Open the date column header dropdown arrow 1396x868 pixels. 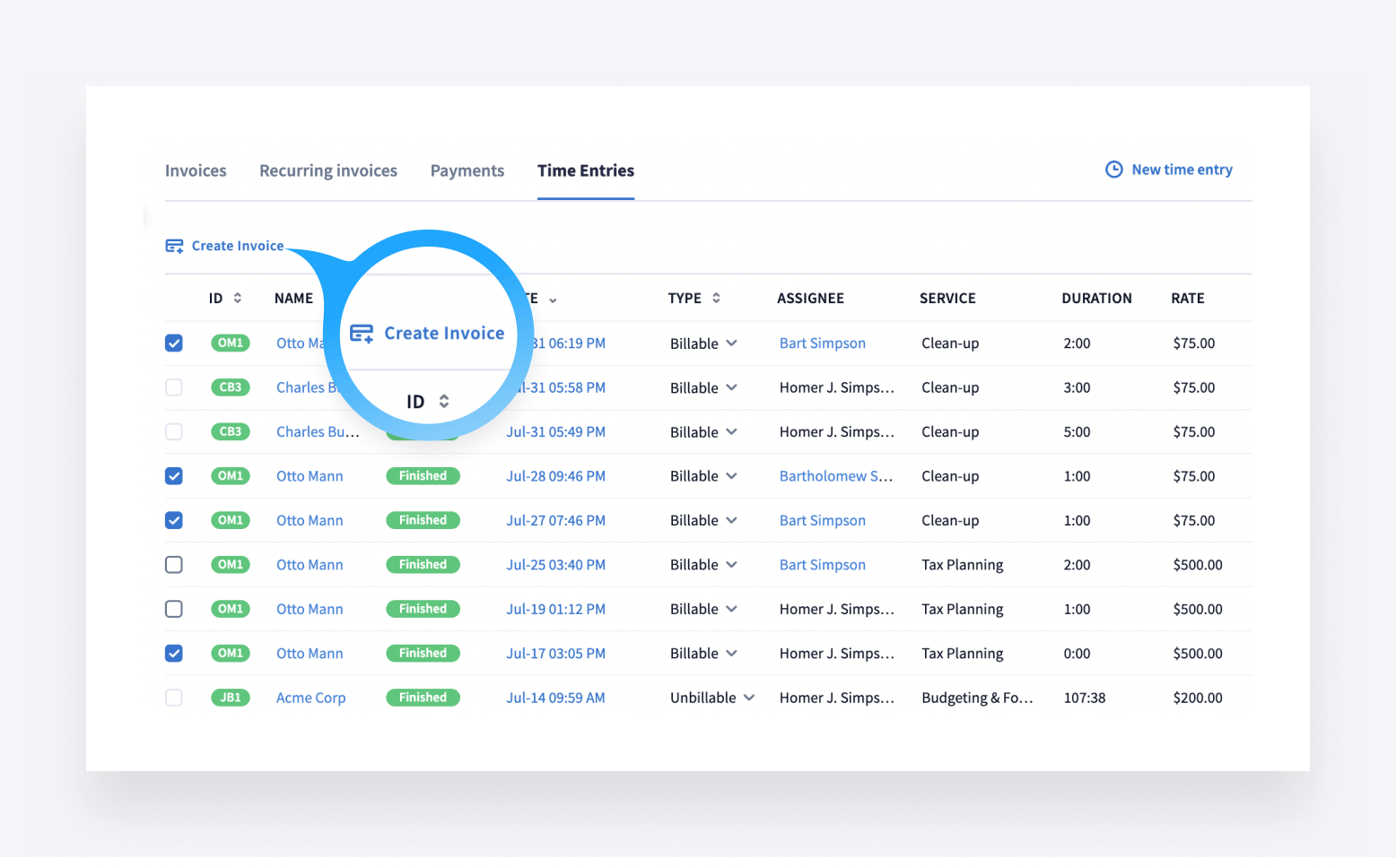click(x=553, y=300)
